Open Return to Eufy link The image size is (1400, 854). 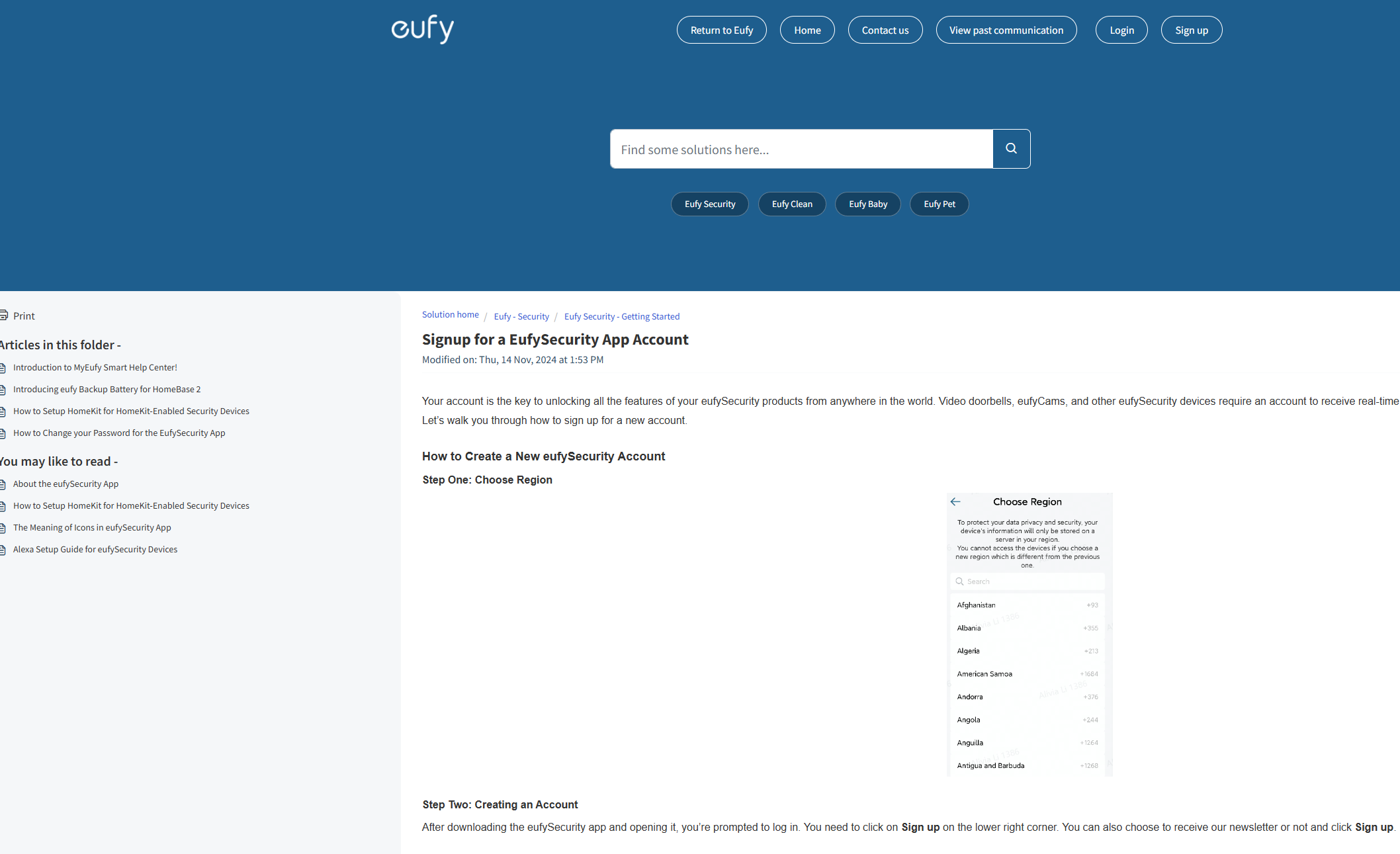(721, 30)
